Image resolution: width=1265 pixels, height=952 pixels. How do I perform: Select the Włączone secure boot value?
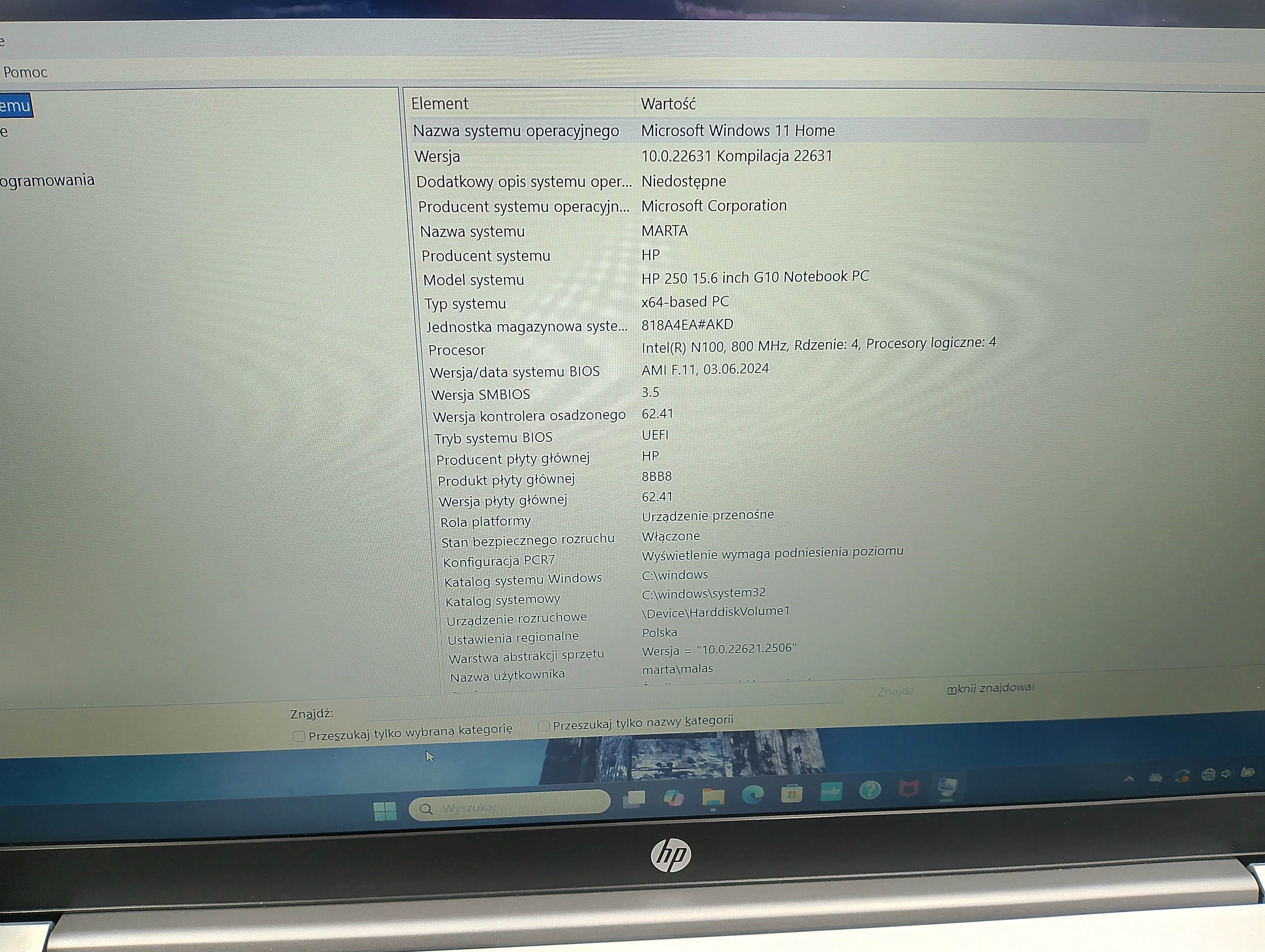click(x=670, y=536)
